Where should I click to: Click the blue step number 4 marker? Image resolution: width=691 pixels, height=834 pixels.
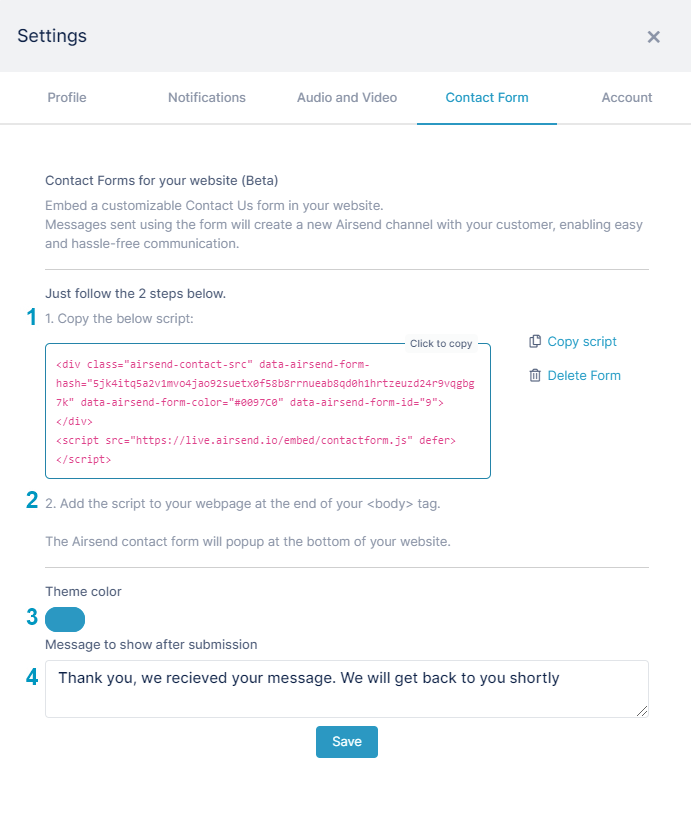32,677
